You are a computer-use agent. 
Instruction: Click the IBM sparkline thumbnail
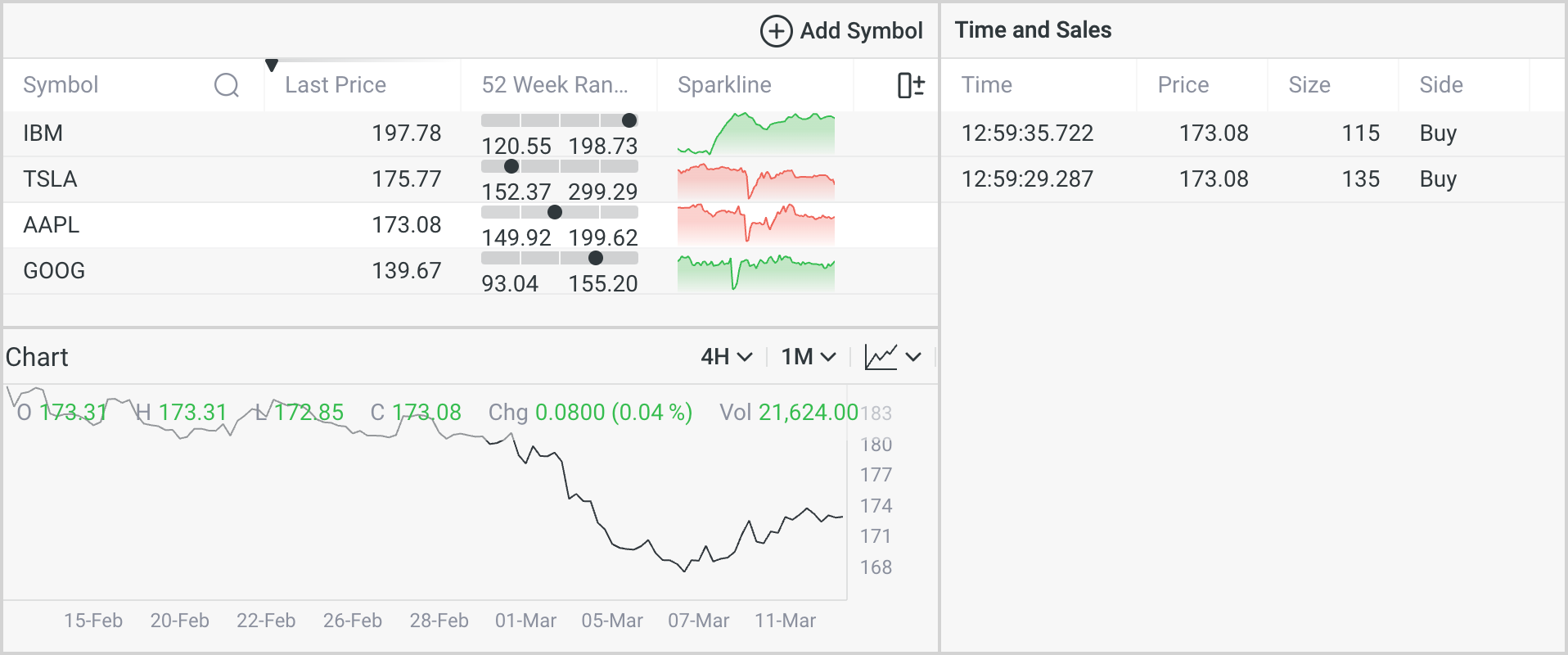coord(756,133)
